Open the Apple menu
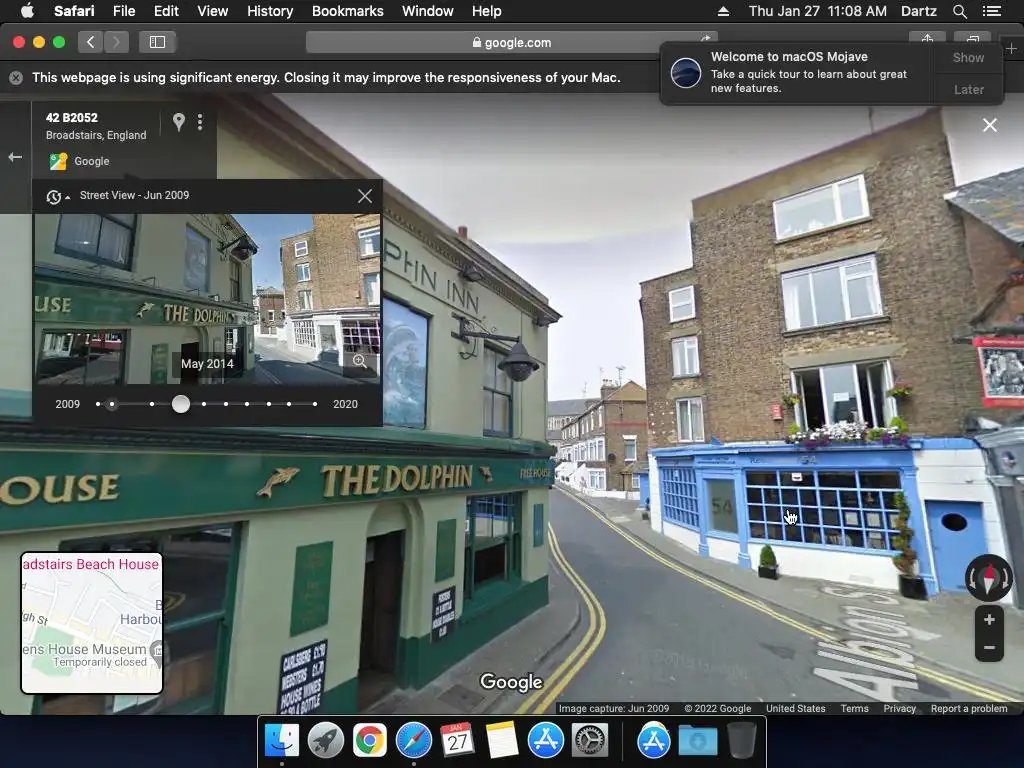The width and height of the screenshot is (1024, 768). (x=27, y=11)
